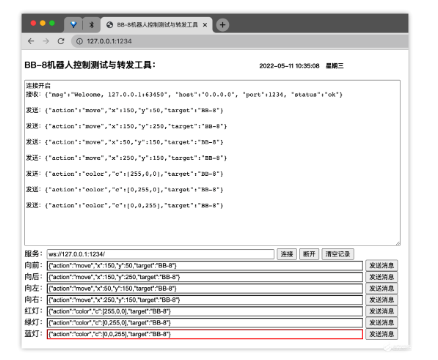Click the 接收 Welcome message log line

[184, 95]
